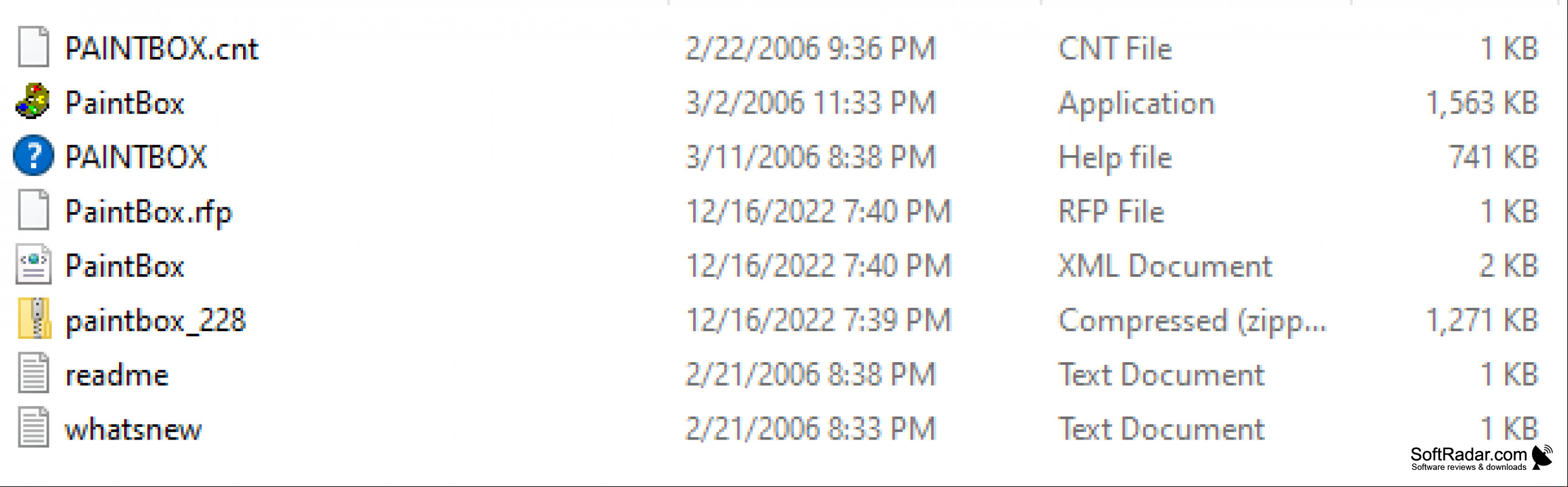Screen dimensions: 1568x487
Task: Select the whatsnew file name
Action: [x=134, y=429]
